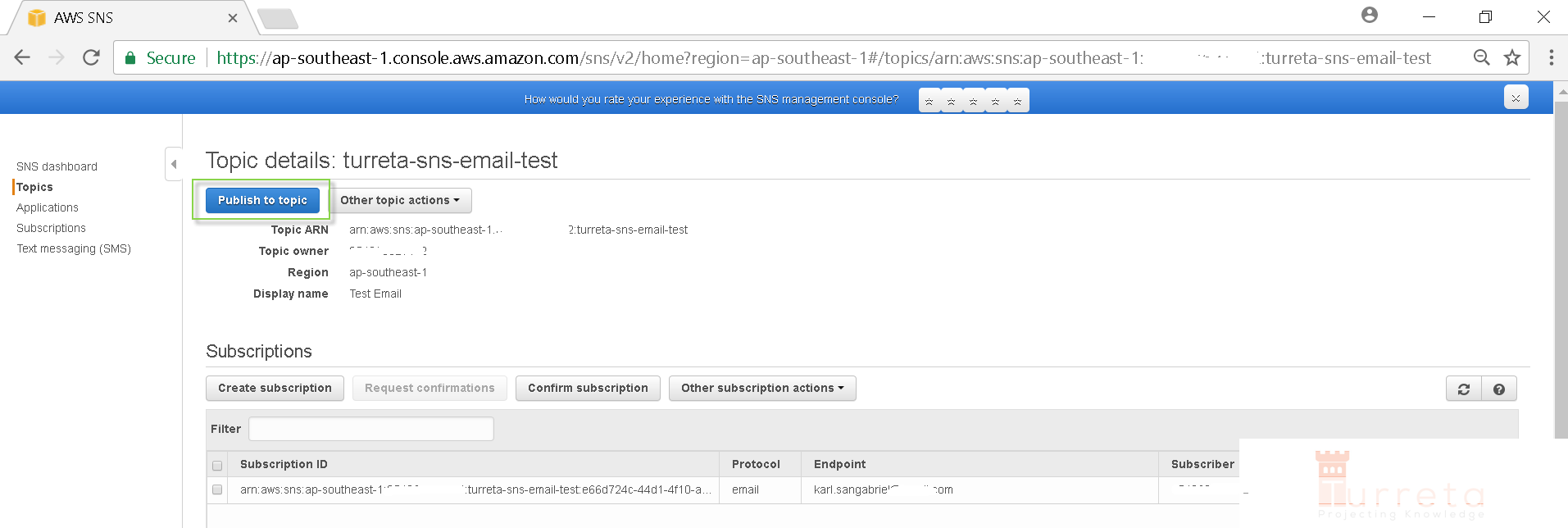This screenshot has height=528, width=1568.
Task: Rate the console three stars
Action: point(974,101)
